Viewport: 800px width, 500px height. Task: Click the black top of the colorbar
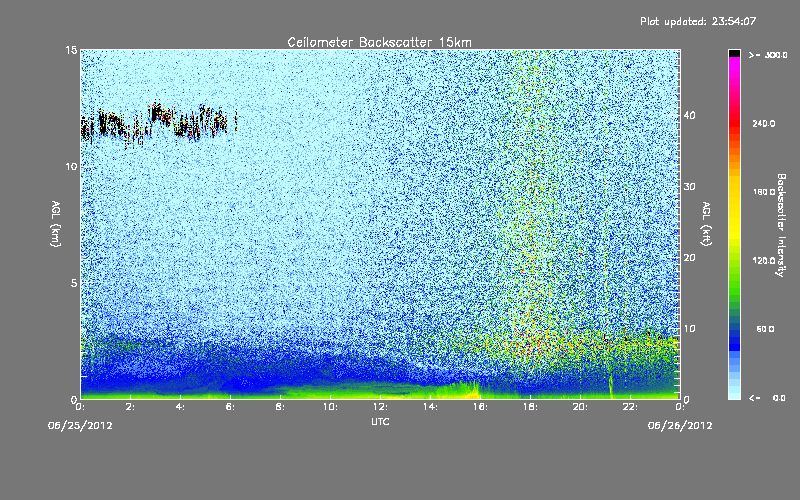click(734, 53)
